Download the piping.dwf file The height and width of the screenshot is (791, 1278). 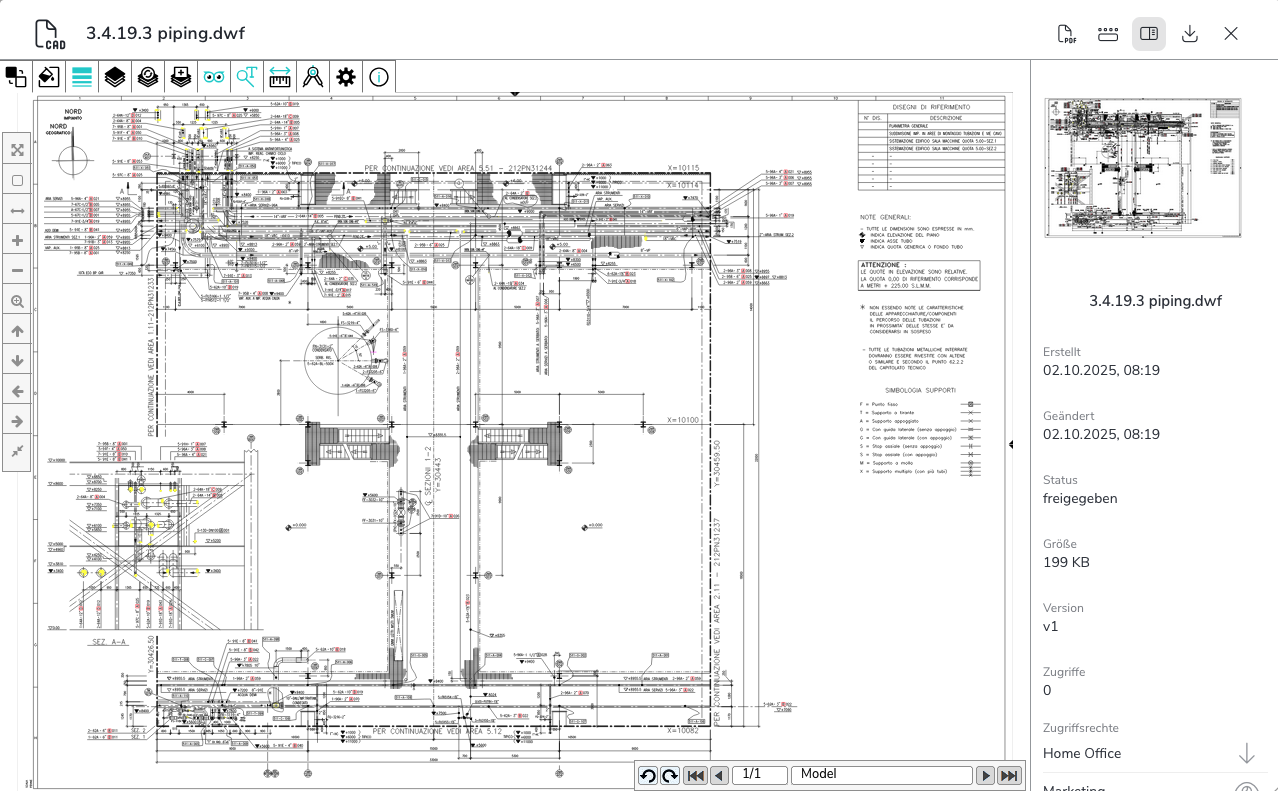[1190, 34]
